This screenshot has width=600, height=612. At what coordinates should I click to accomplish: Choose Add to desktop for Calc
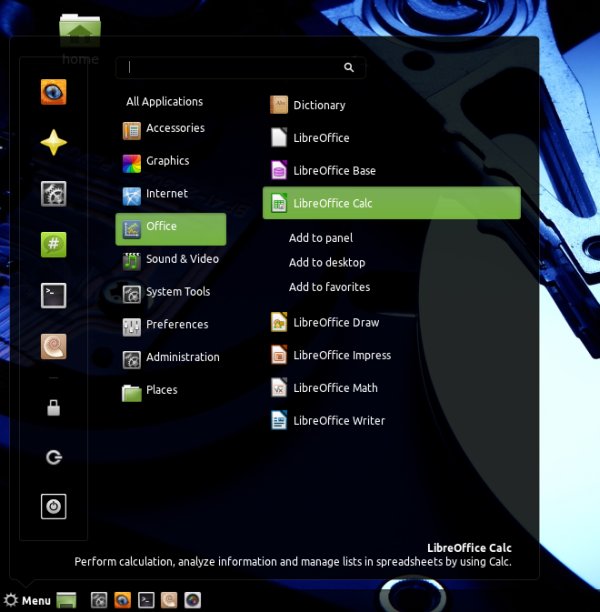coord(327,262)
